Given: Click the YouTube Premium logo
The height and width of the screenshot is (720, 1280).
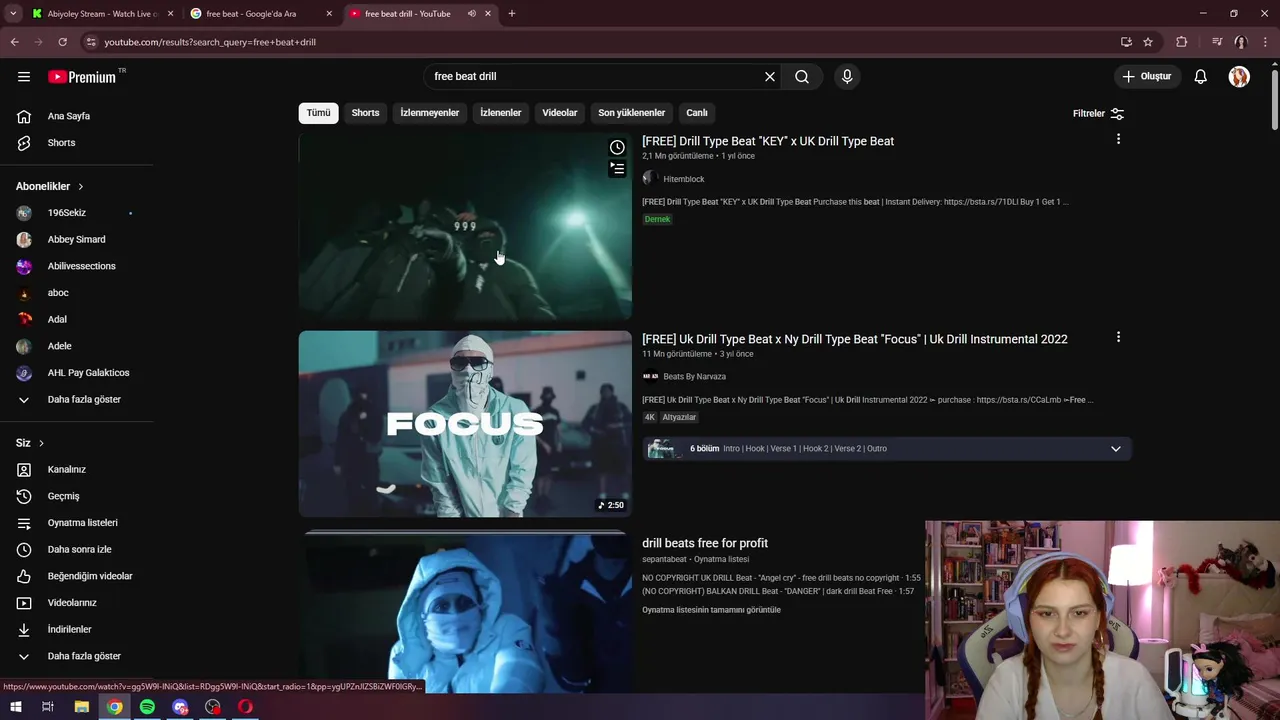Looking at the screenshot, I should tap(84, 77).
